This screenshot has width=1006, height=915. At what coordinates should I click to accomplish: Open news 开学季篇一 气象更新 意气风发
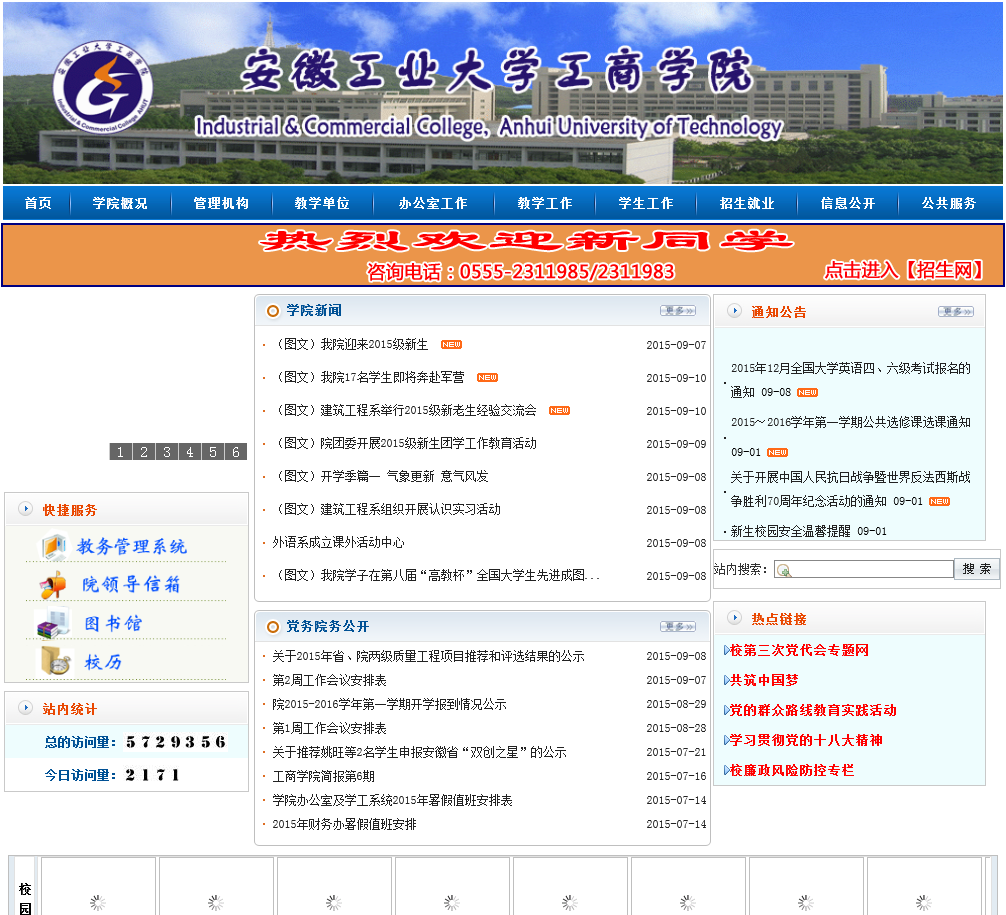point(380,477)
